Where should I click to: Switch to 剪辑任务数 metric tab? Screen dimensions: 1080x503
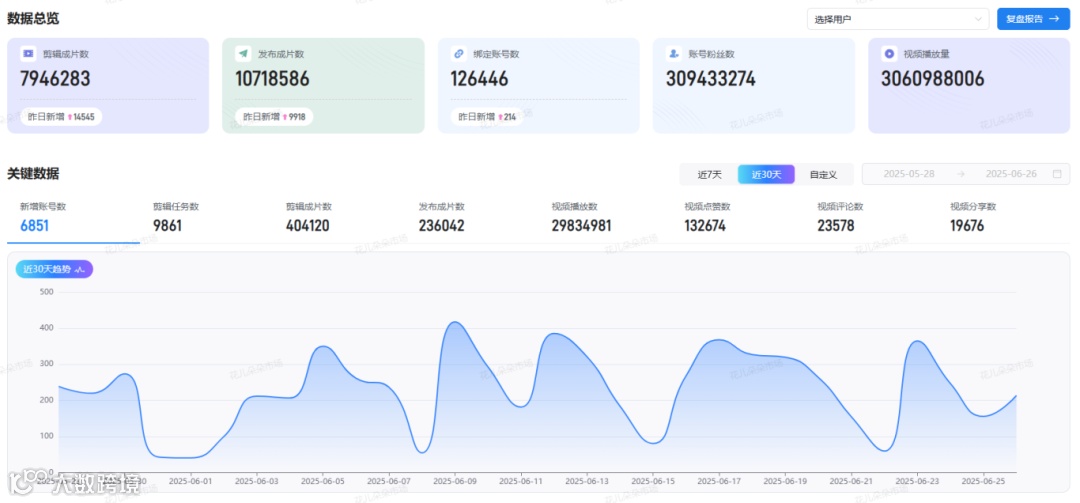click(206, 217)
